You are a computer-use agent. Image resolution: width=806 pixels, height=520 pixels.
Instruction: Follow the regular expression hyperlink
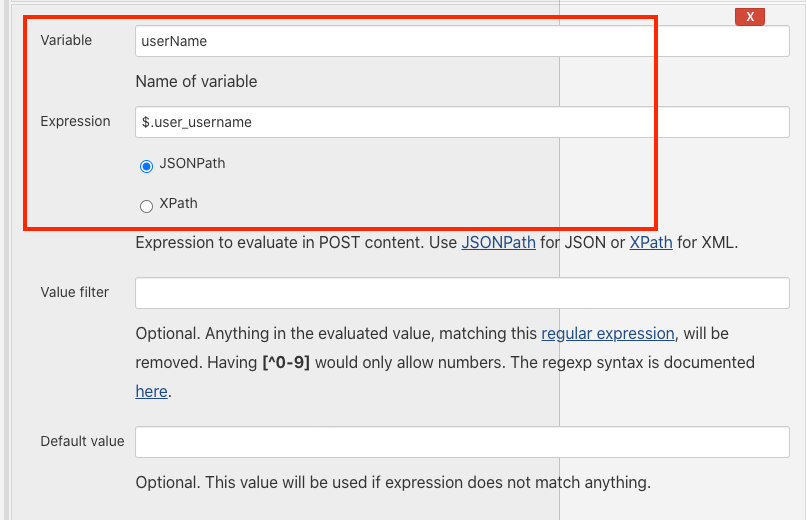click(x=608, y=333)
